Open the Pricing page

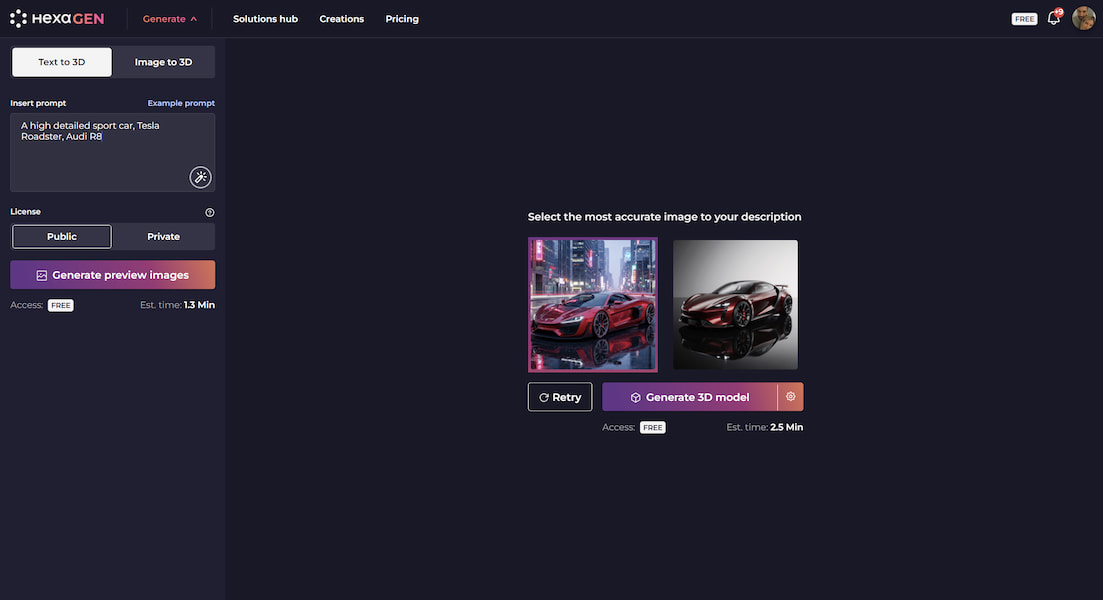pos(402,19)
